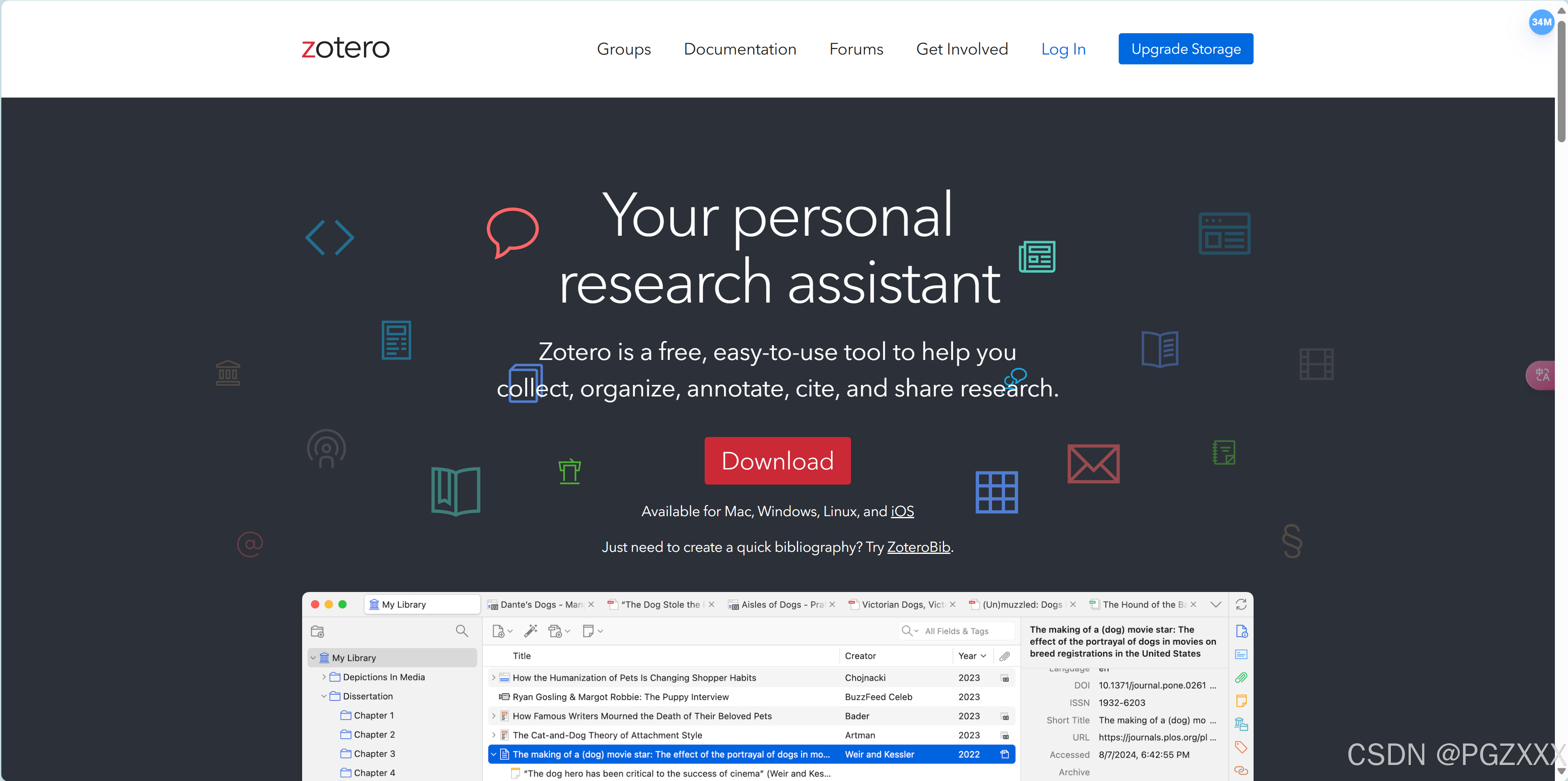Select the Ryan Gosling & Margot Robbie row
Screen dimensions: 1568x781
tap(752, 697)
